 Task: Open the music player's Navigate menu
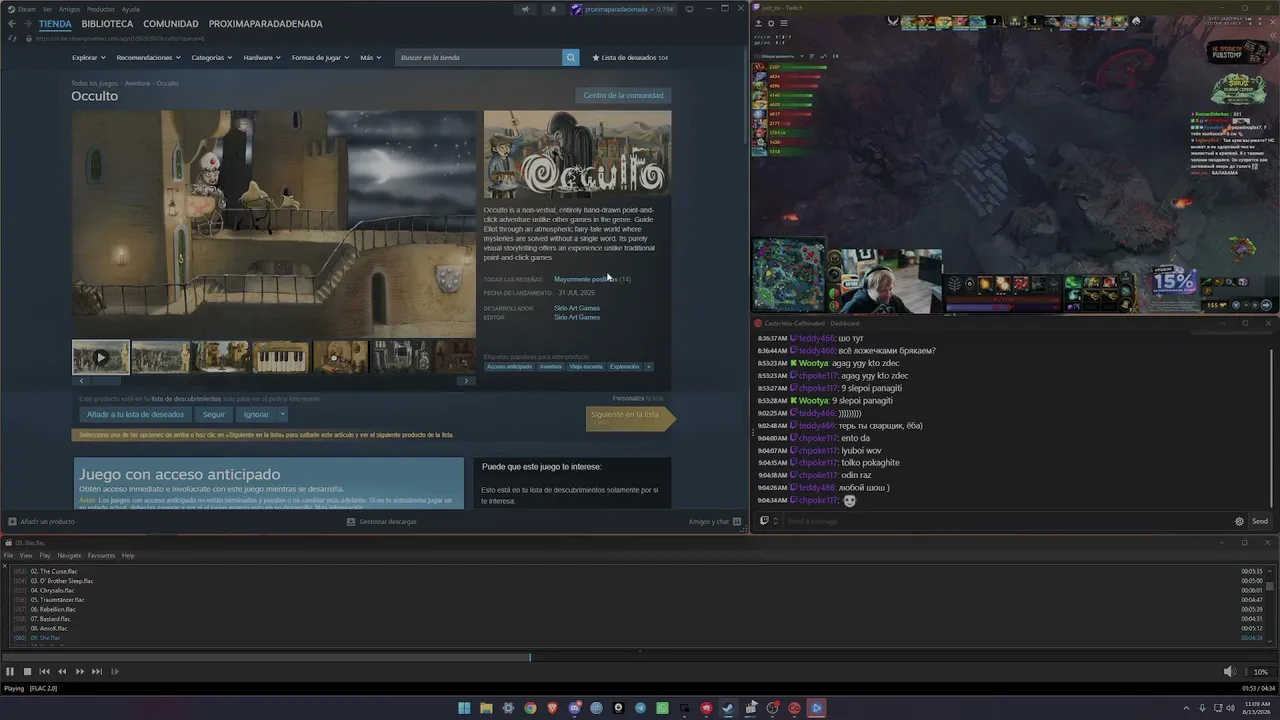[69, 555]
